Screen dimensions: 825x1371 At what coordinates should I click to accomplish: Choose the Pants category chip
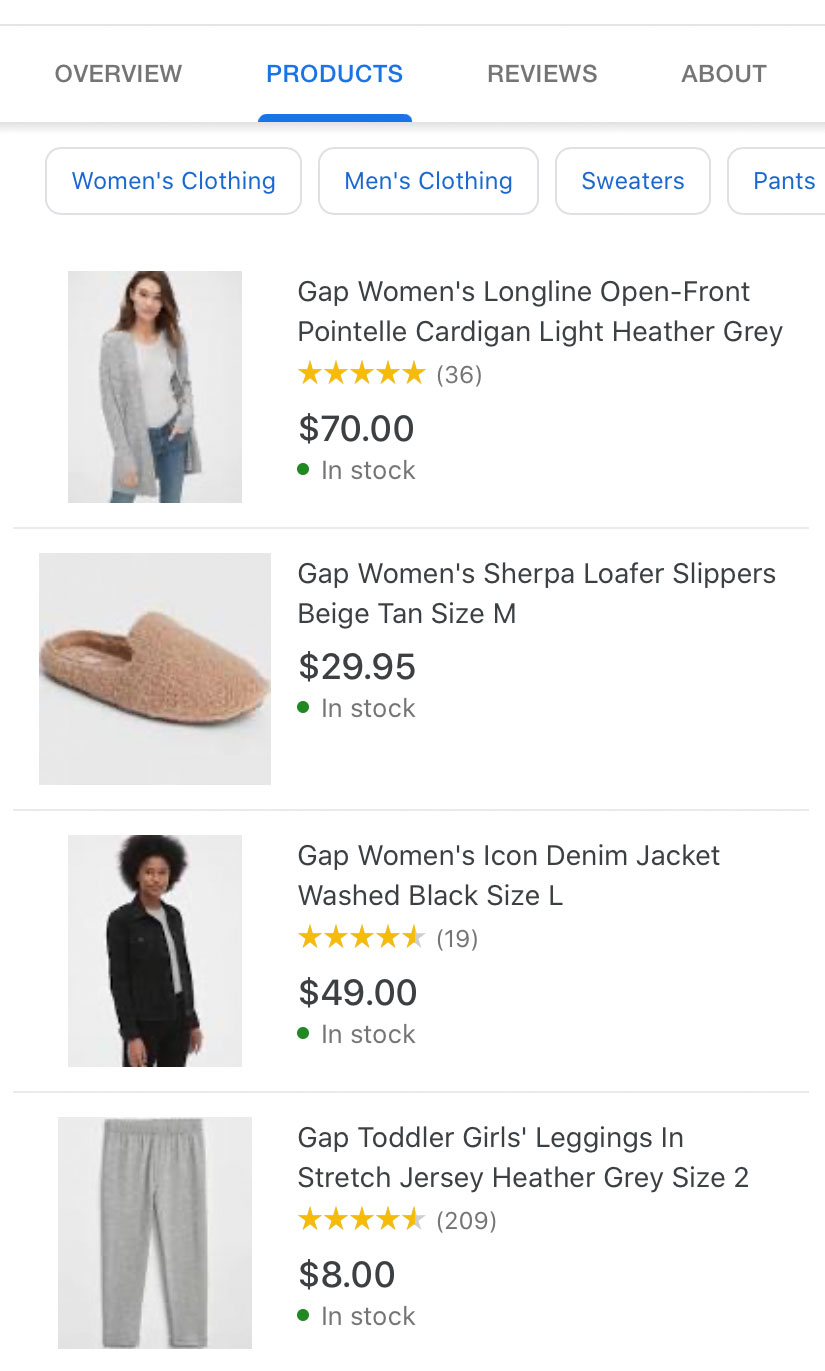(x=777, y=181)
